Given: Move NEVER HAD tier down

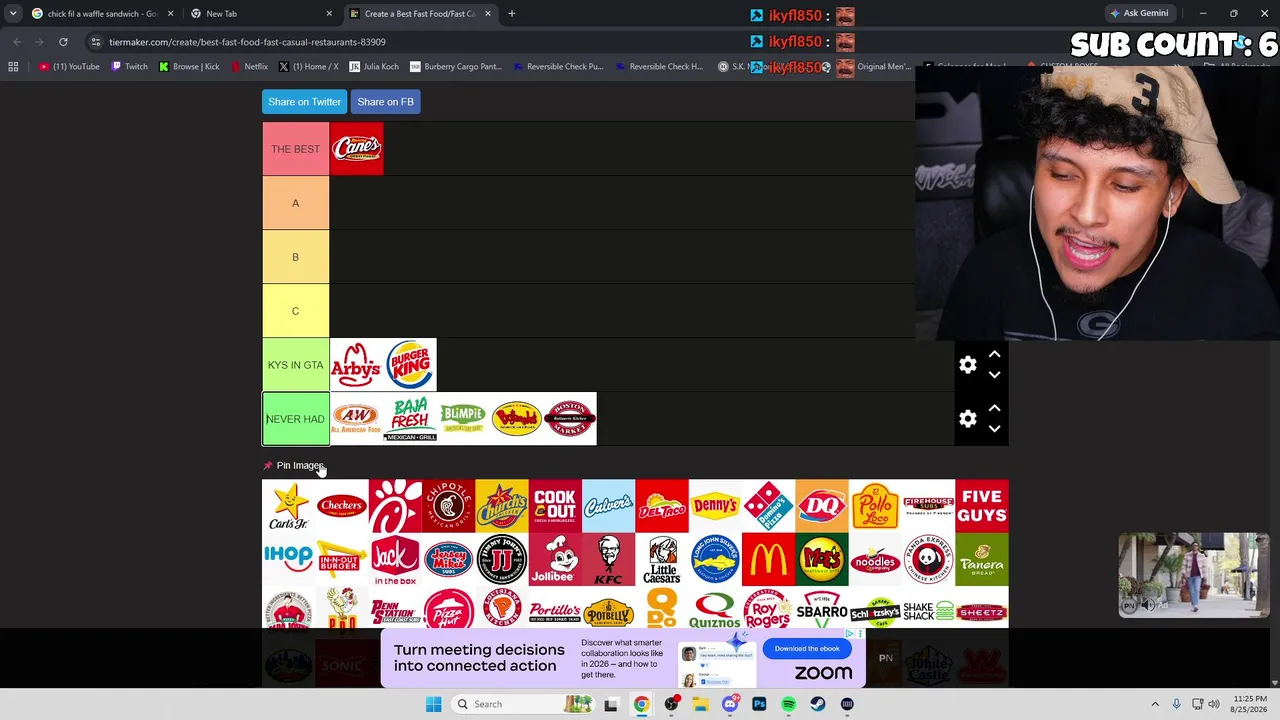Looking at the screenshot, I should click(x=994, y=429).
